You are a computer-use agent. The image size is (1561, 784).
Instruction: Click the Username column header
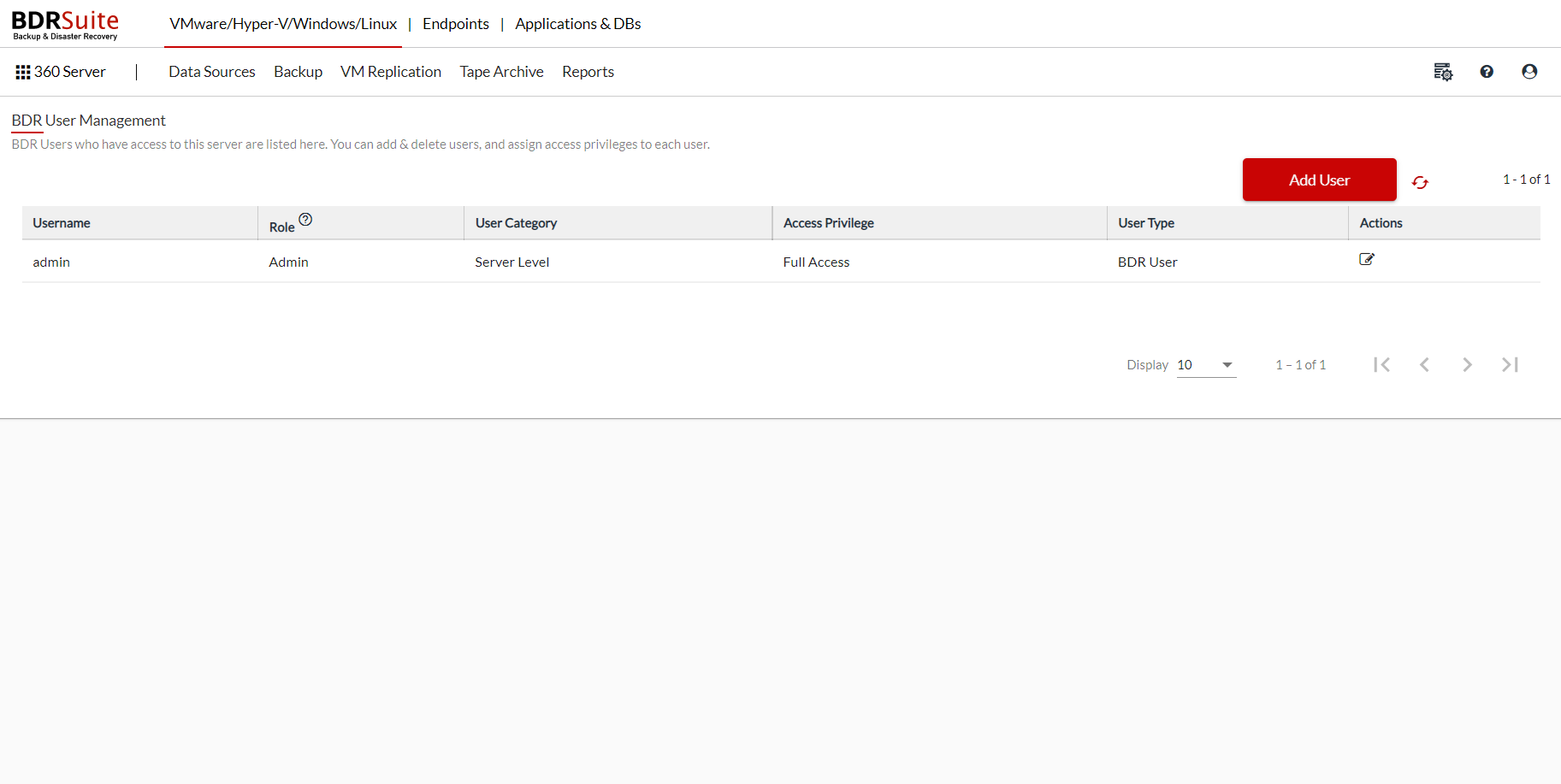[62, 223]
